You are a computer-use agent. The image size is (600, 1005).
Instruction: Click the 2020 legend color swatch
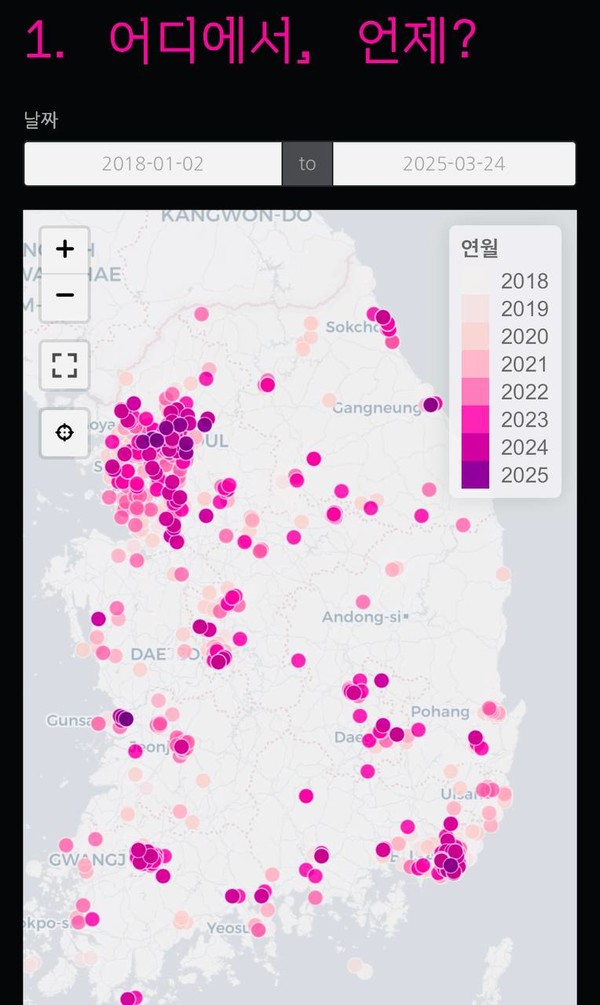coord(475,336)
